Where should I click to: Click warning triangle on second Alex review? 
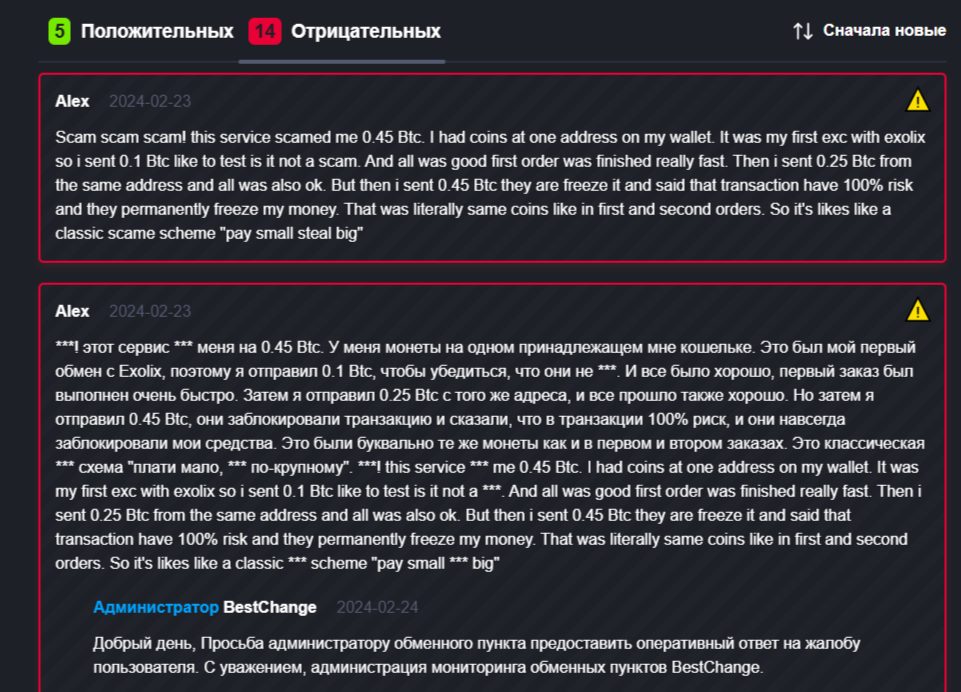(x=917, y=311)
